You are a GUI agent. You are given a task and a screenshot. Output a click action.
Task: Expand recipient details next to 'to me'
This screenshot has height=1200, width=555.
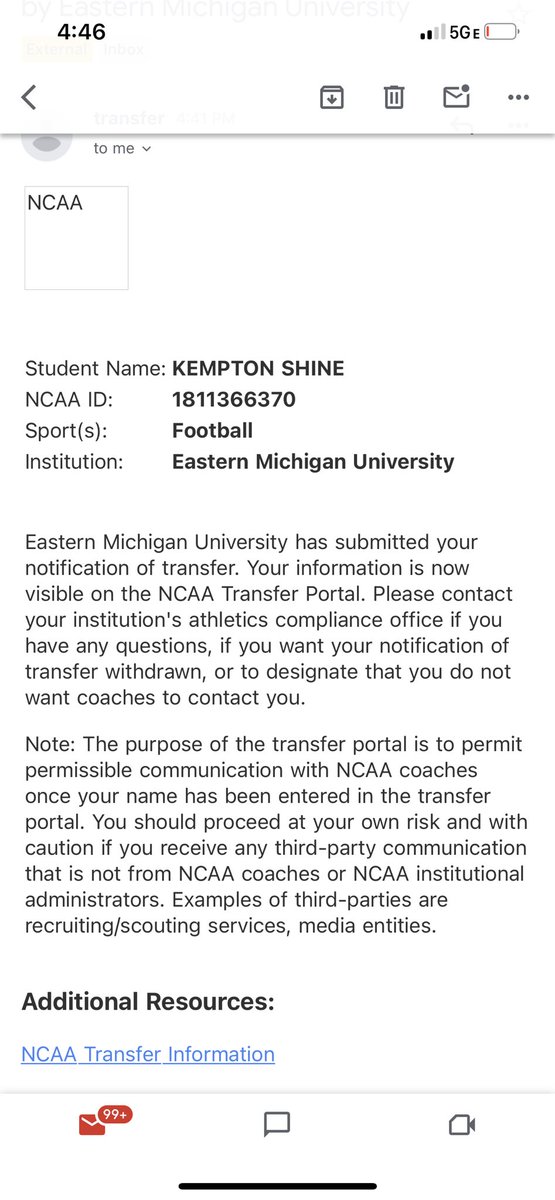pos(147,148)
